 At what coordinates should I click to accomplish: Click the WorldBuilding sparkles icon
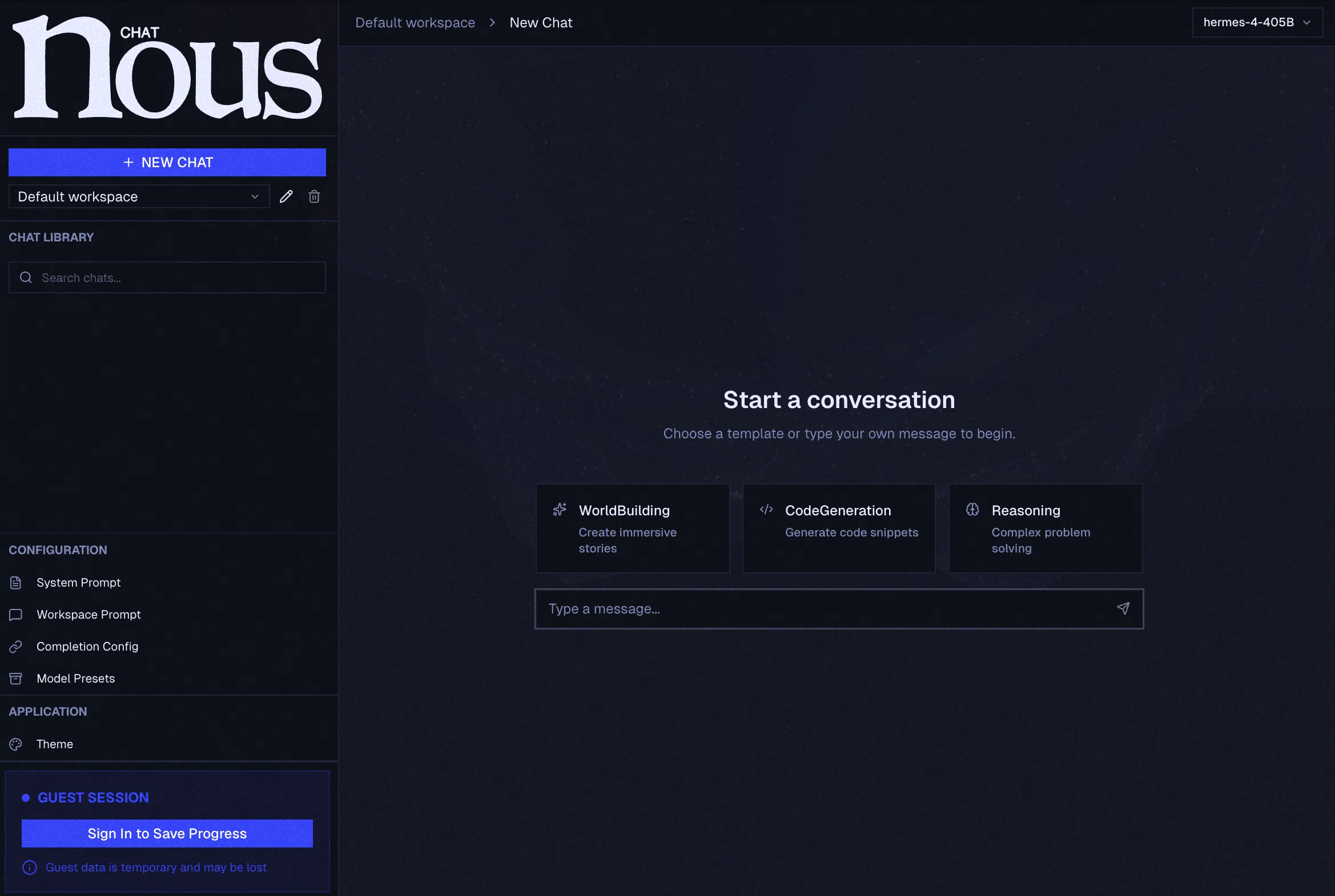click(x=560, y=510)
